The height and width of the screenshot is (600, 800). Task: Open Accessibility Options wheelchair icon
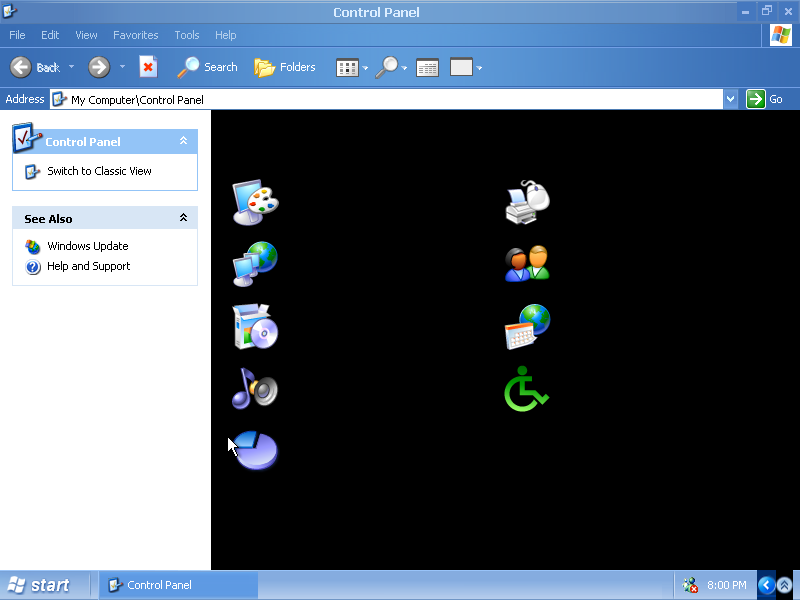click(526, 389)
